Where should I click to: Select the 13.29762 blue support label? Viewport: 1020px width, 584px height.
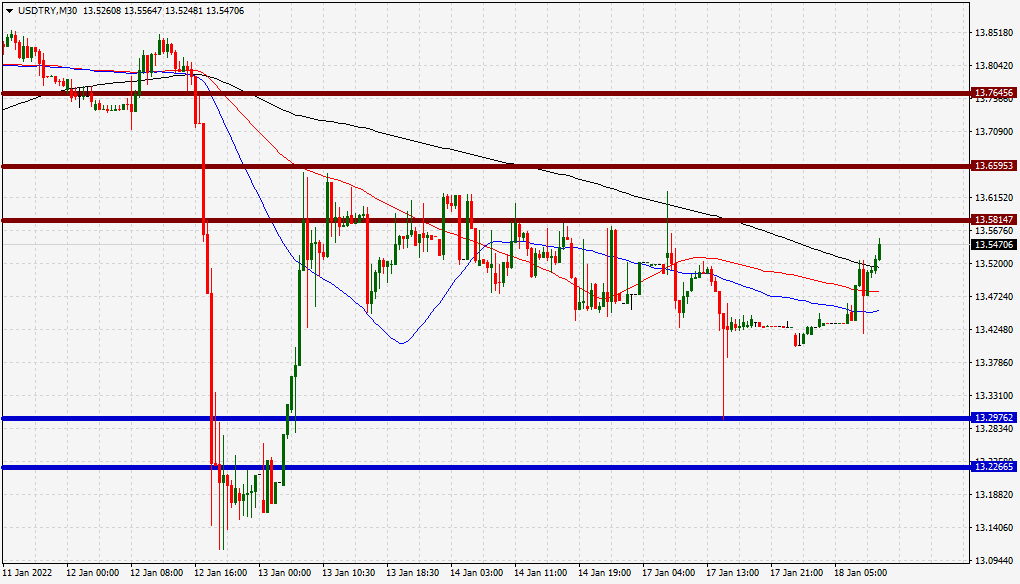click(x=993, y=418)
